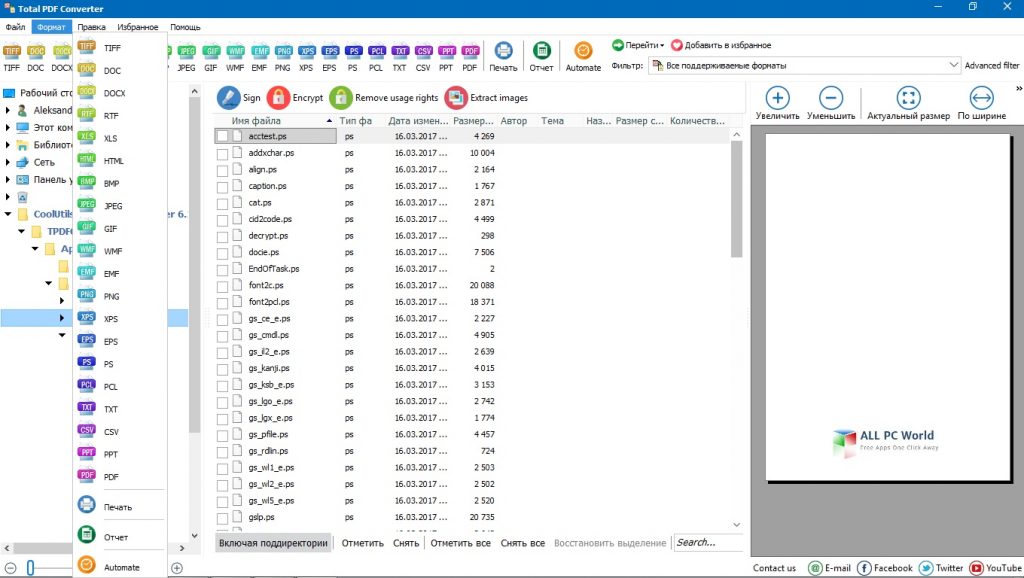Viewport: 1024px width, 578px height.
Task: Open the Facebook link
Action: coord(885,568)
